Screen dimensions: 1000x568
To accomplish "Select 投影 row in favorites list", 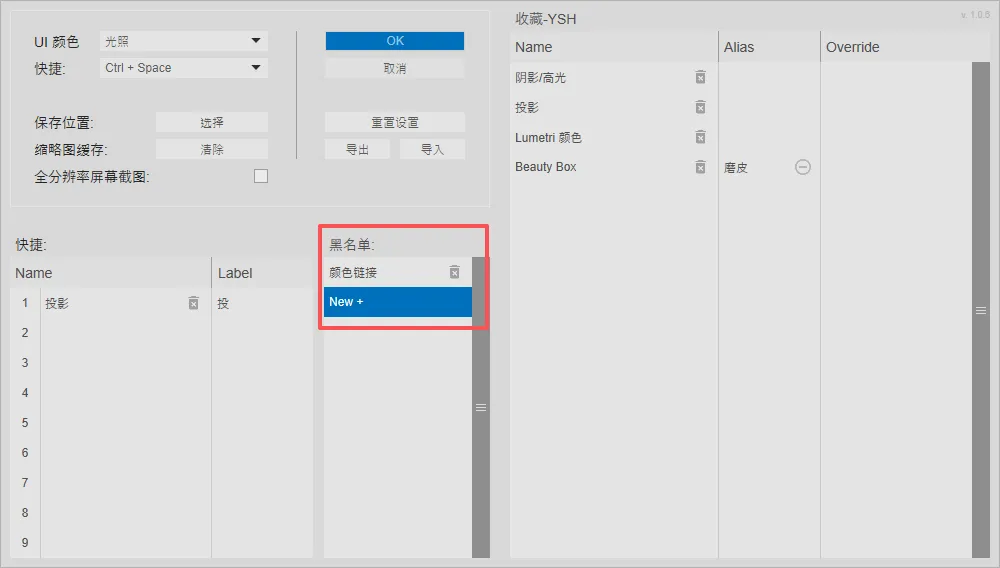I will 527,107.
